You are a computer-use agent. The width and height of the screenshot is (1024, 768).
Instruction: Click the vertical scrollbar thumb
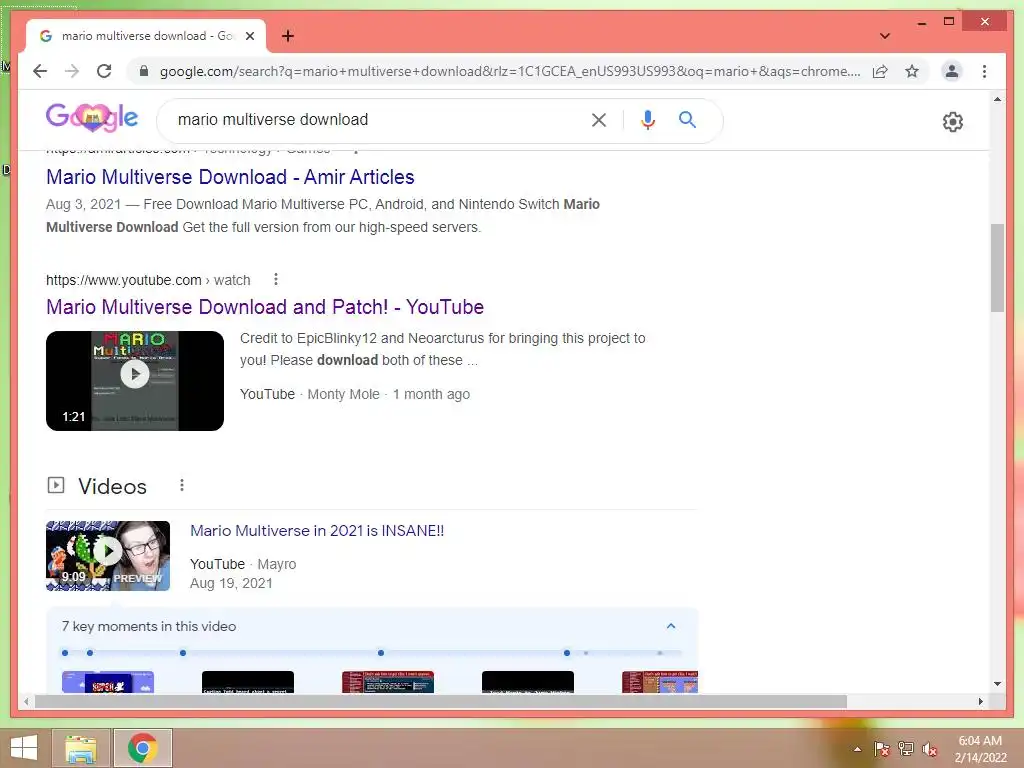[997, 268]
